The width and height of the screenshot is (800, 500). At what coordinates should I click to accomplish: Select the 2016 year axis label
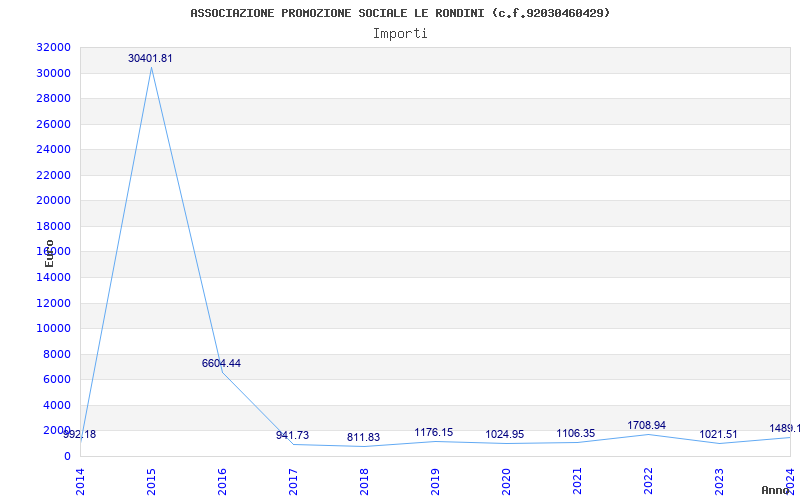[x=222, y=482]
